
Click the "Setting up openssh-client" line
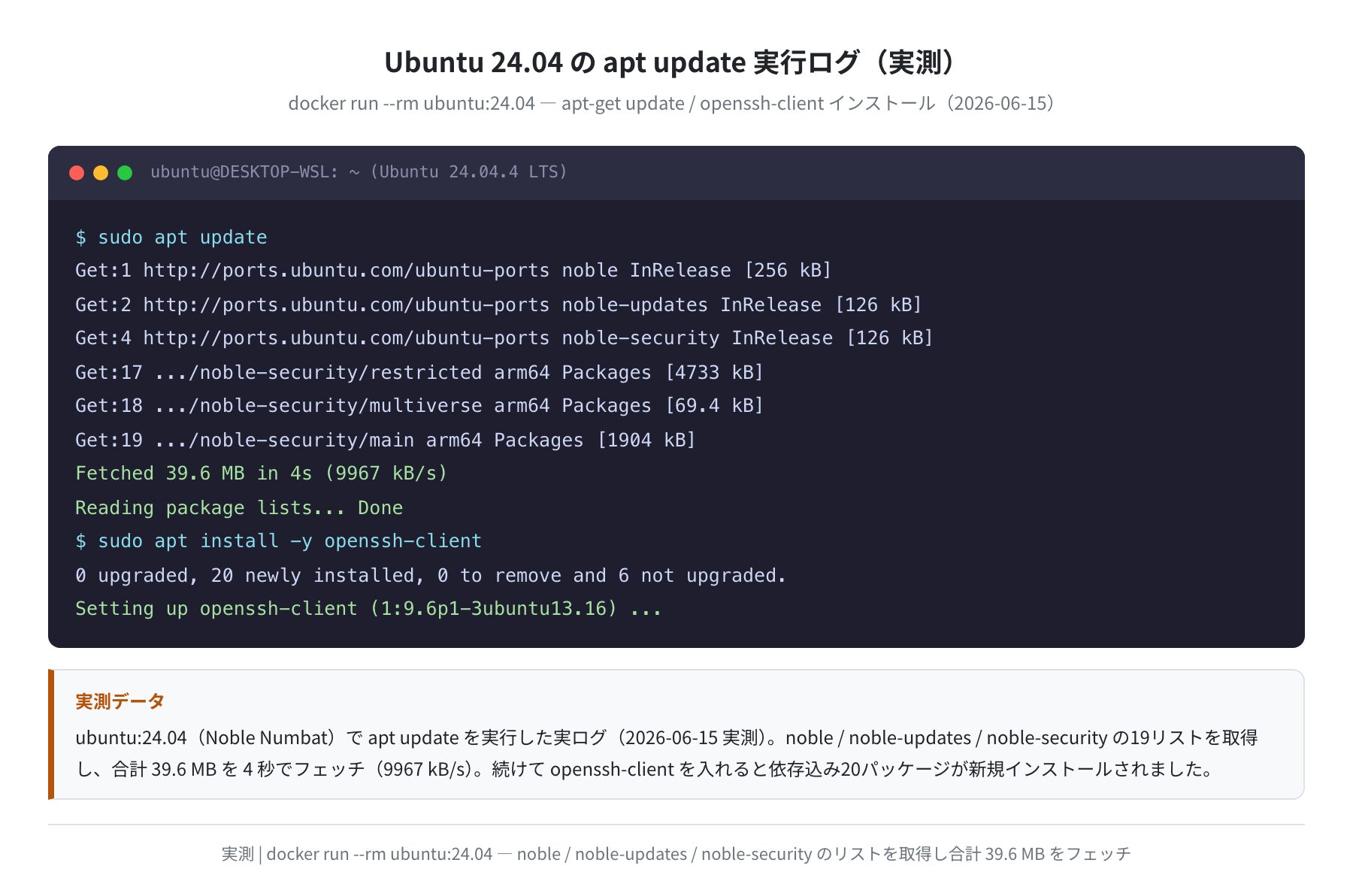pos(368,609)
